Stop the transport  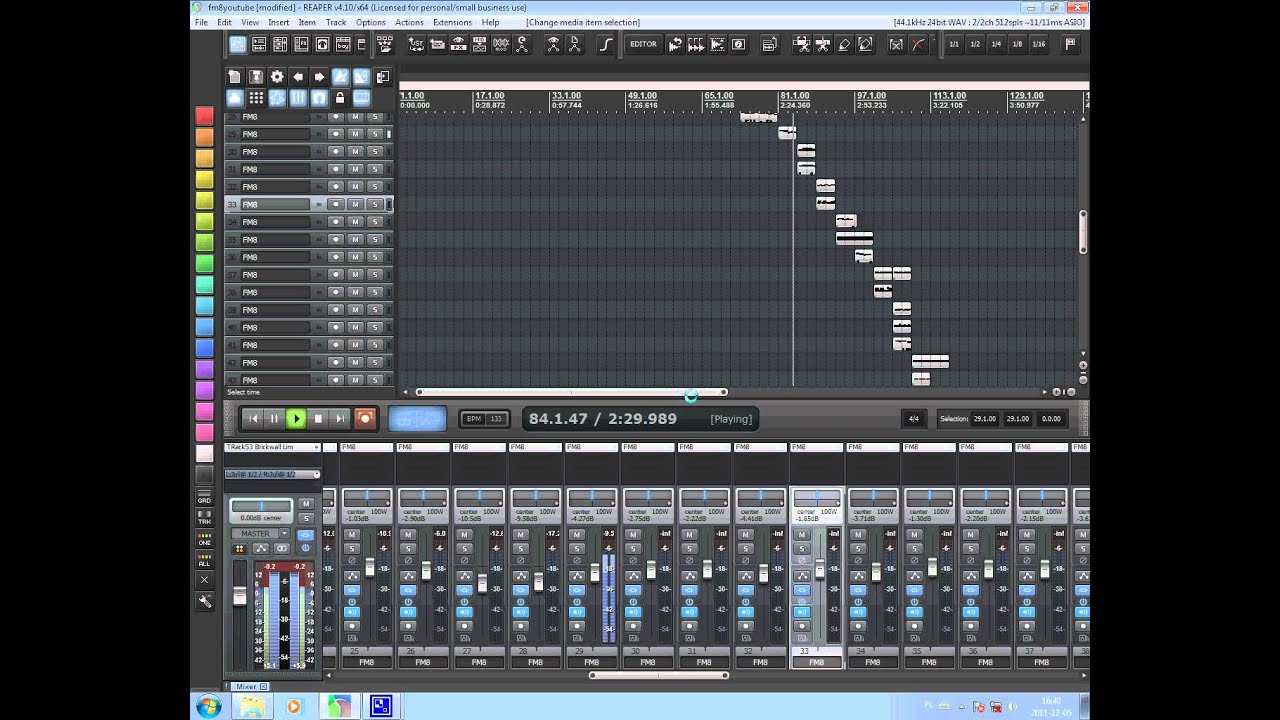[x=318, y=419]
